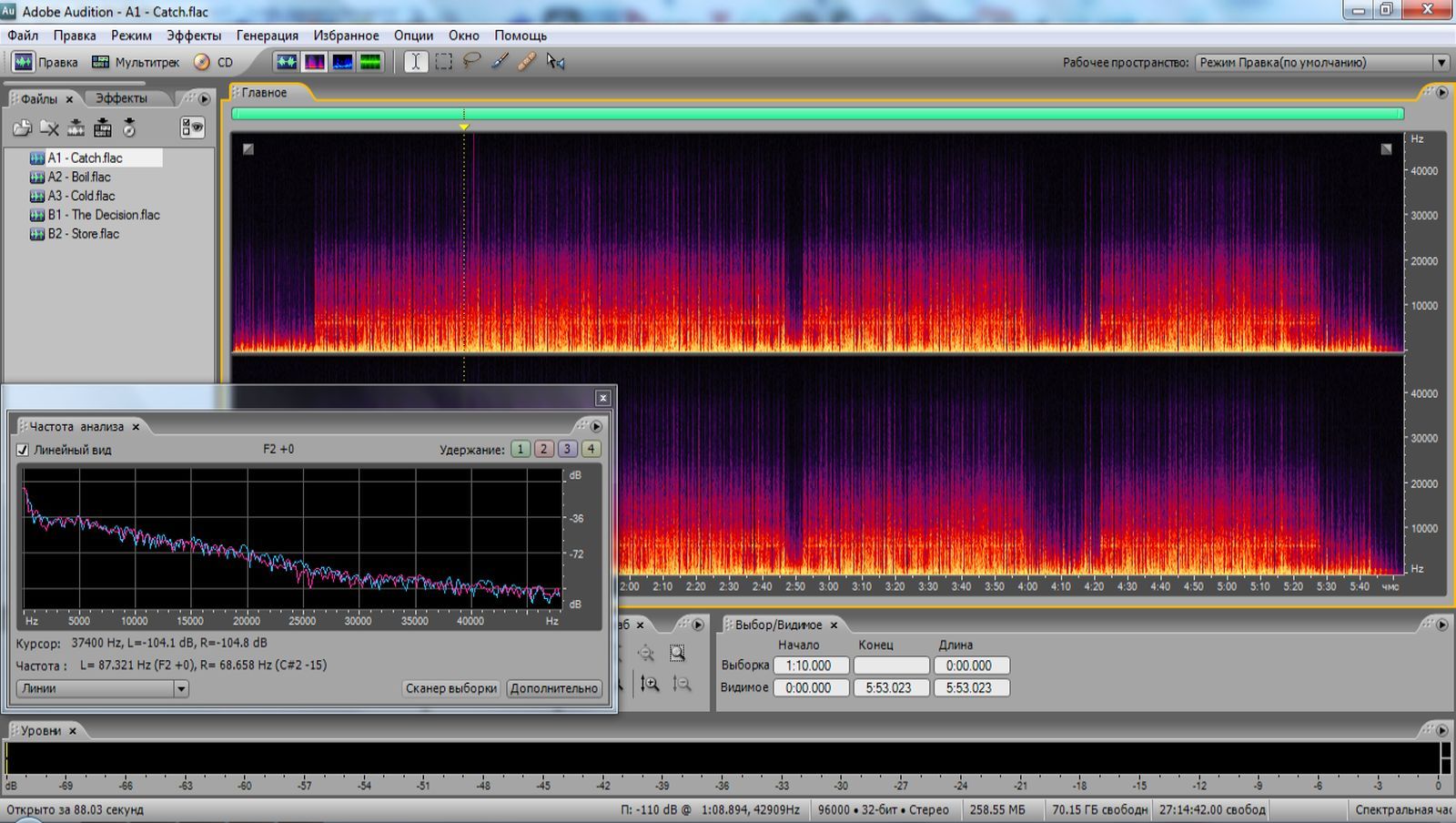Open the Files panel options menu arrow
Viewport: 1456px width, 823px height.
204,98
